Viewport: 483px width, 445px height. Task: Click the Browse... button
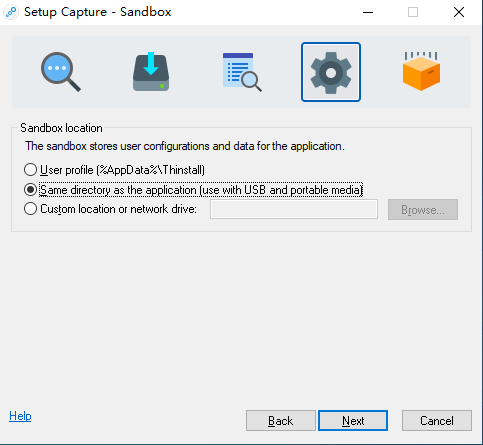point(423,210)
